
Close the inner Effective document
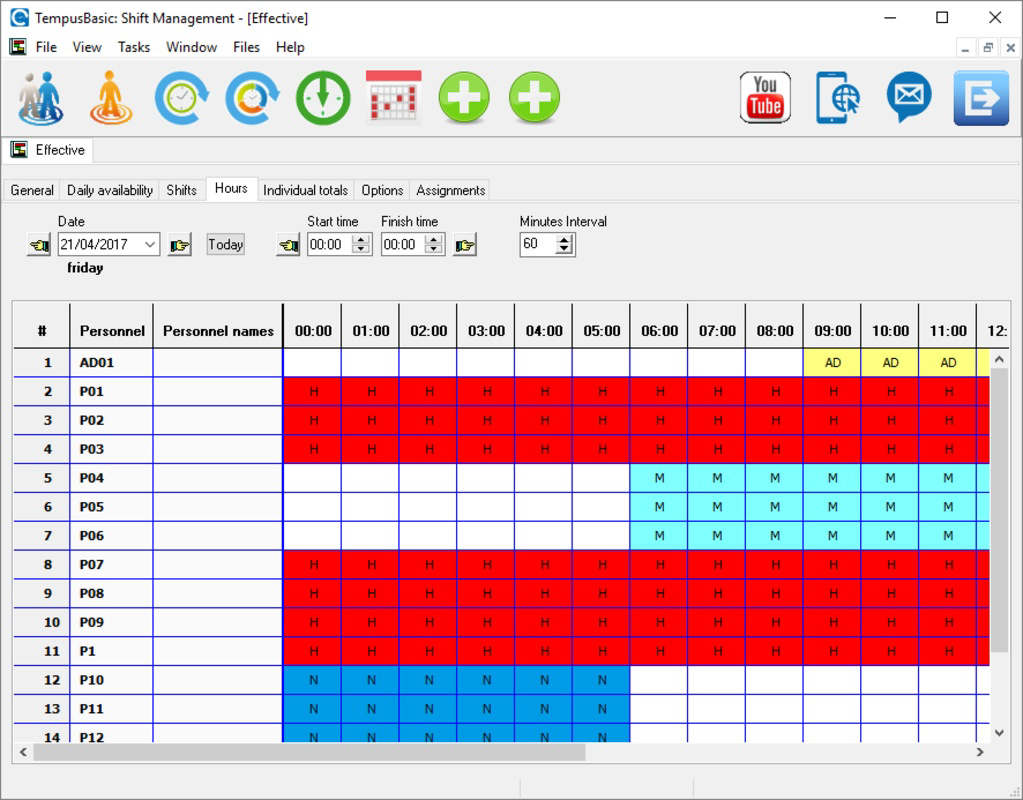[1010, 48]
